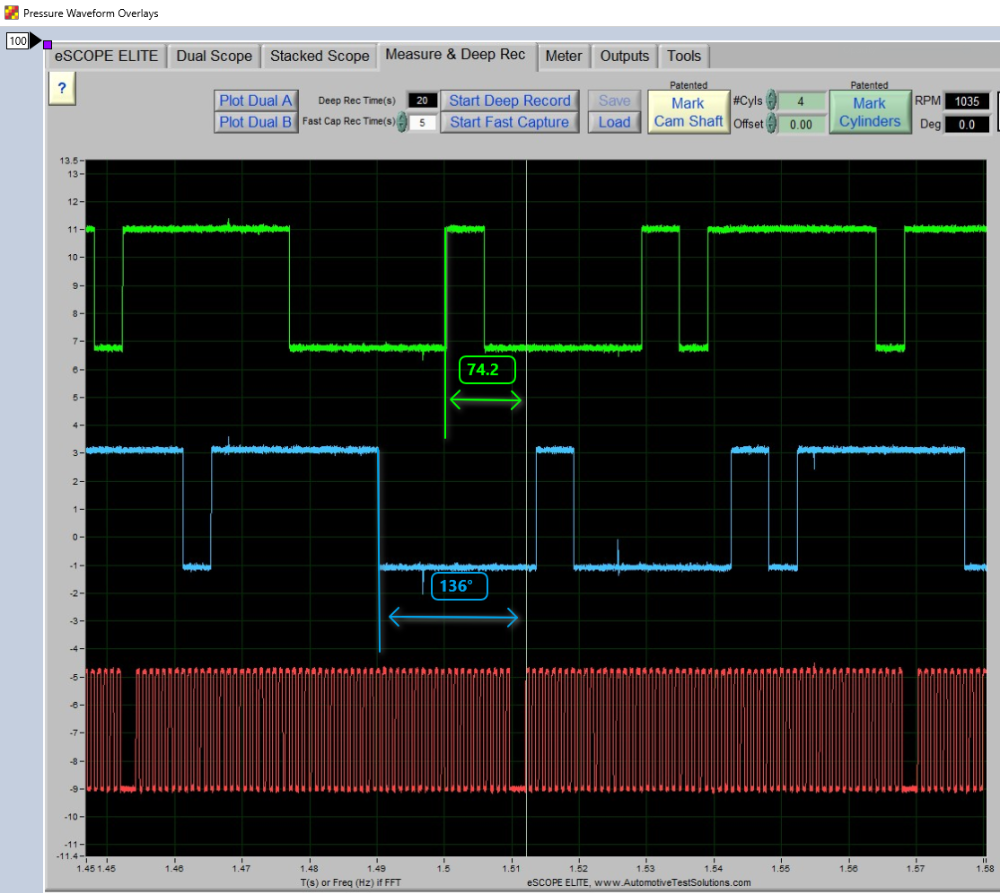Click the blue 136° measurement label

[459, 586]
